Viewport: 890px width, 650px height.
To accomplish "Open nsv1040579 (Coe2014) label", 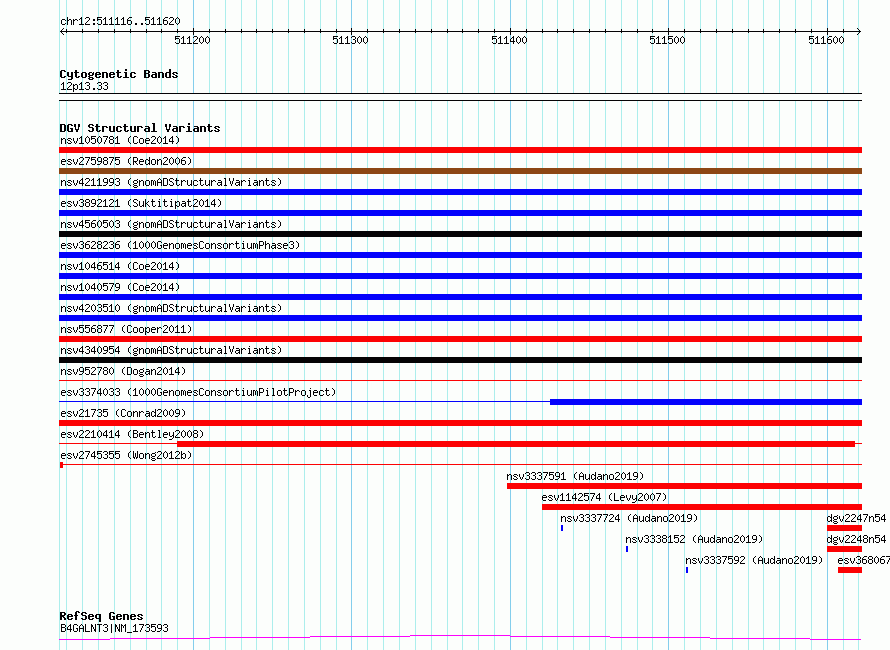I will coord(120,287).
